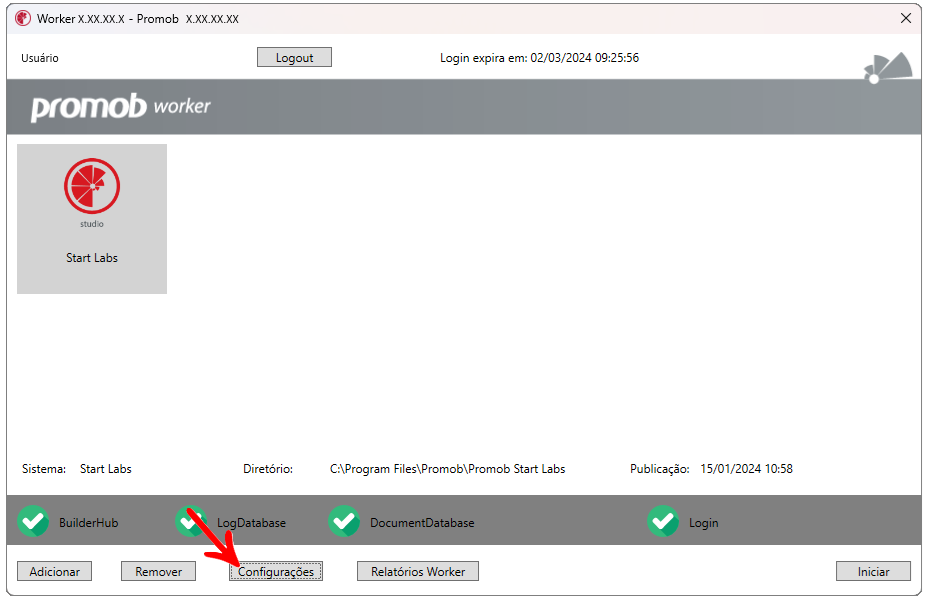Click the Adicionar button
The image size is (929, 606).
click(x=55, y=572)
